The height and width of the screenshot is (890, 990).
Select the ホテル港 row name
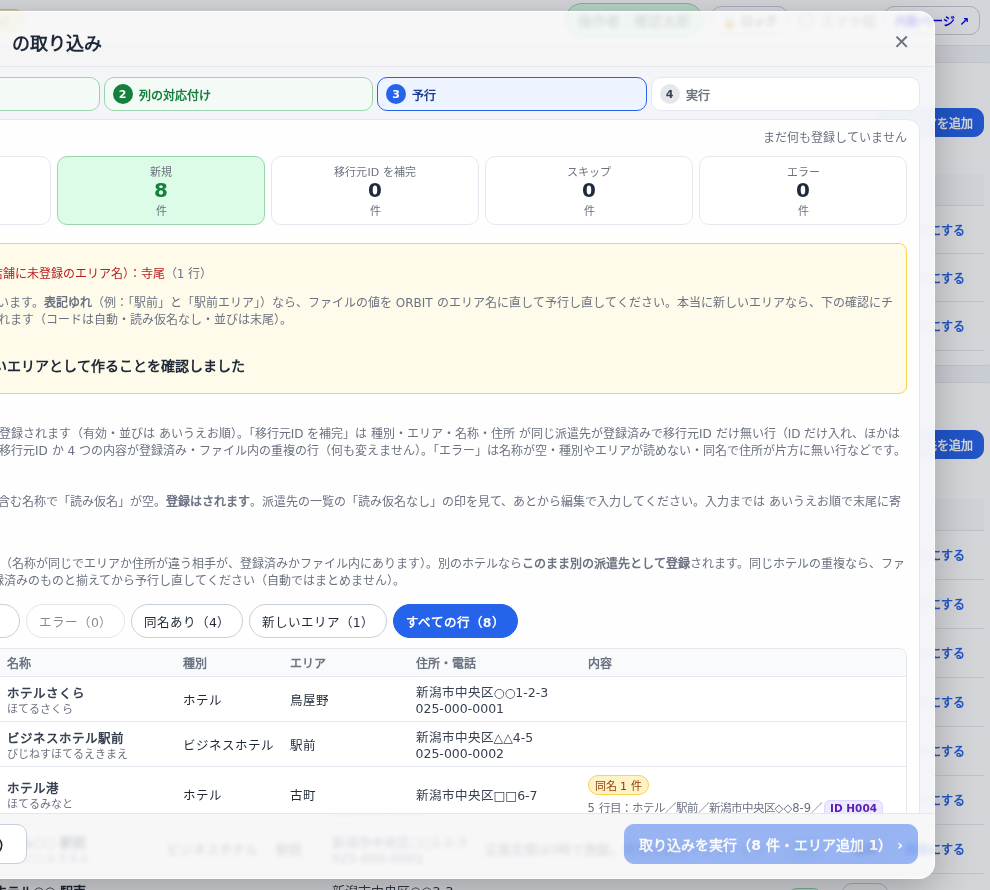33,788
